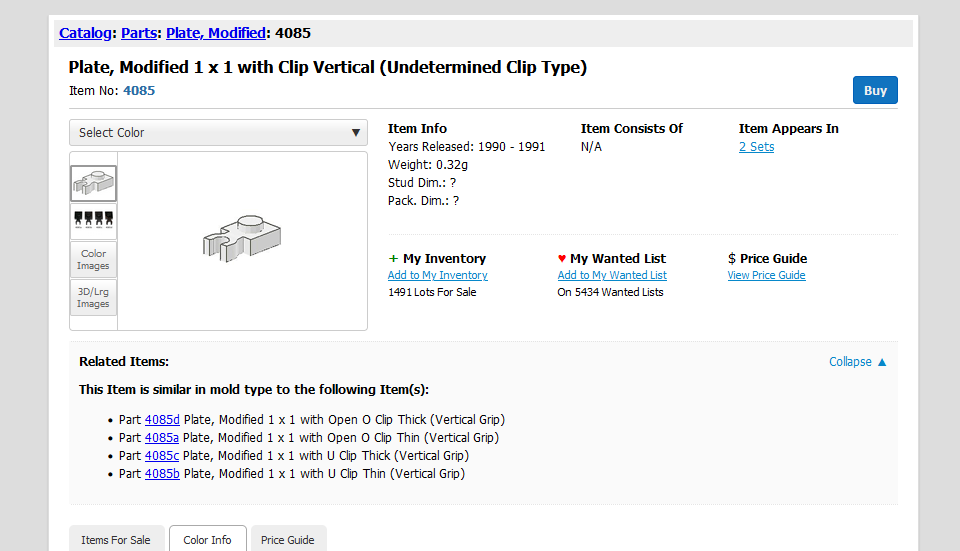Click the single clip plate thumbnail
Viewport: 960px width, 551px height.
click(x=93, y=183)
